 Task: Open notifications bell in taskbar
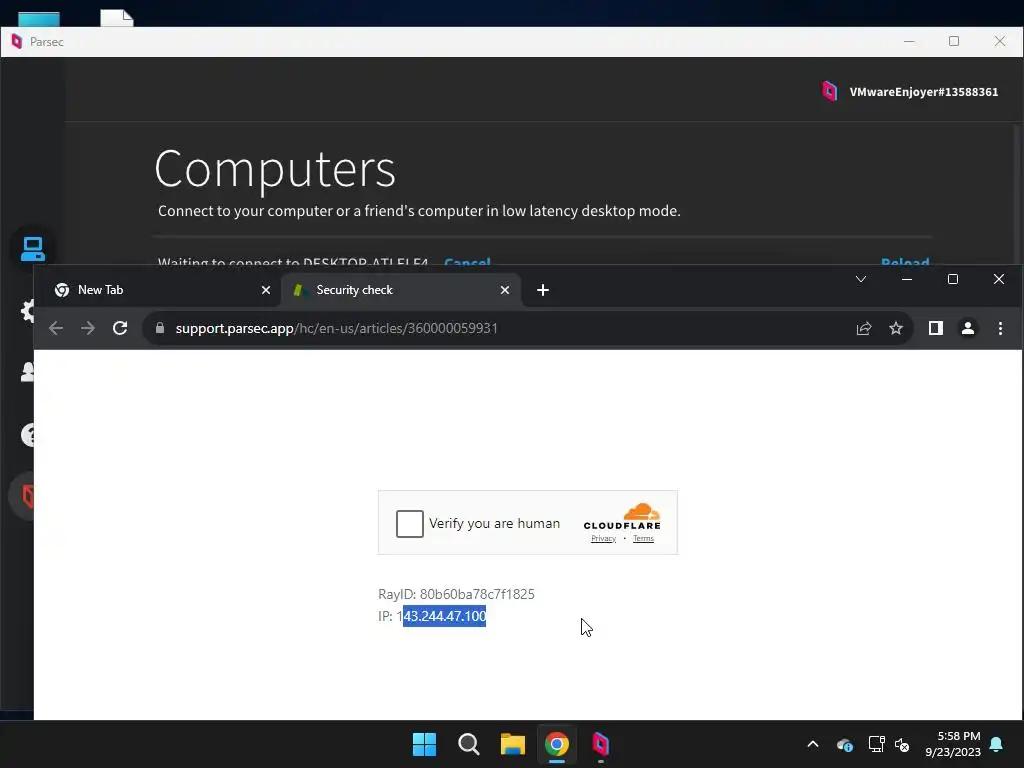click(x=997, y=744)
